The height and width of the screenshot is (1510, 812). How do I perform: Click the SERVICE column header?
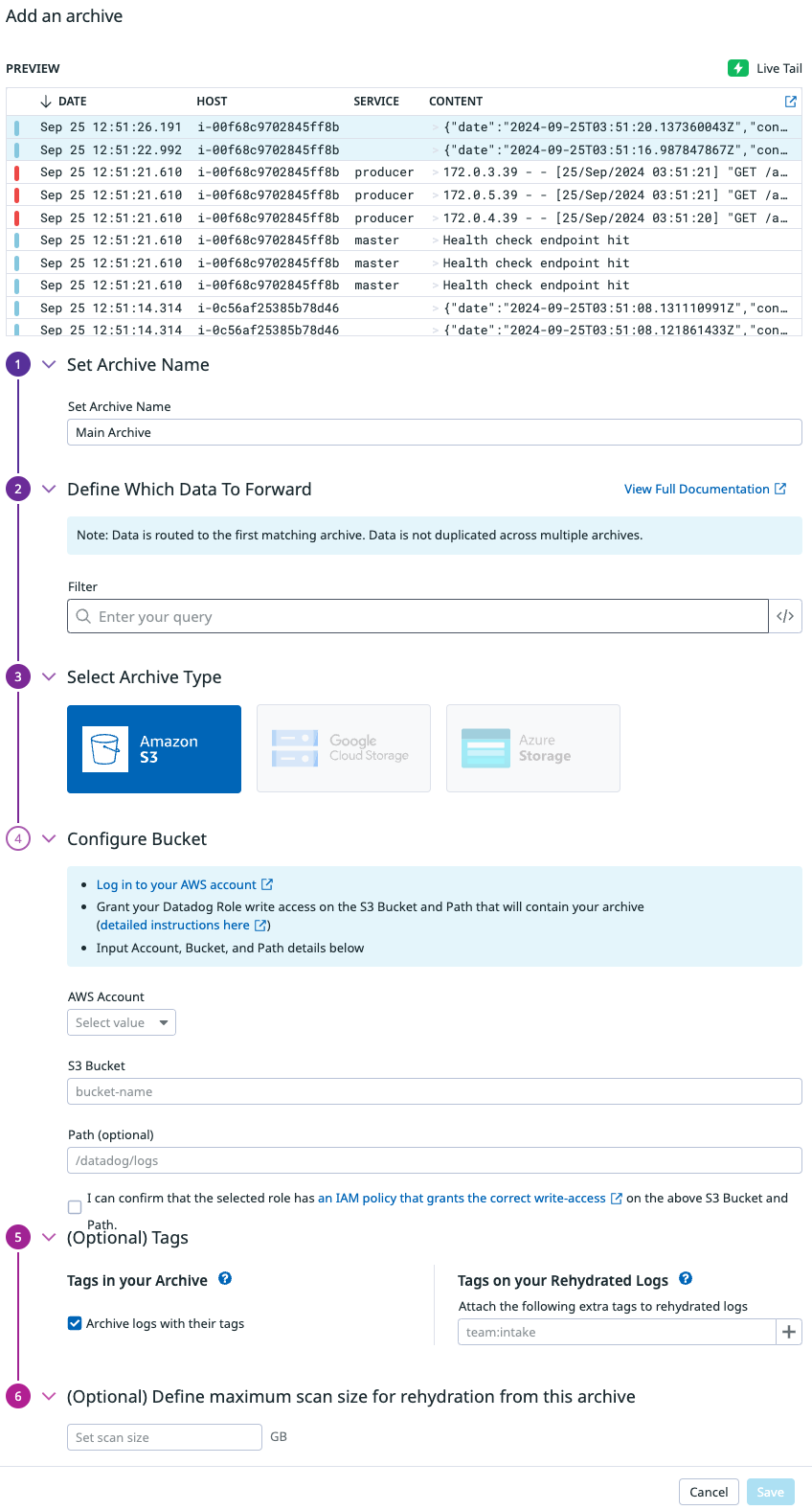point(376,102)
